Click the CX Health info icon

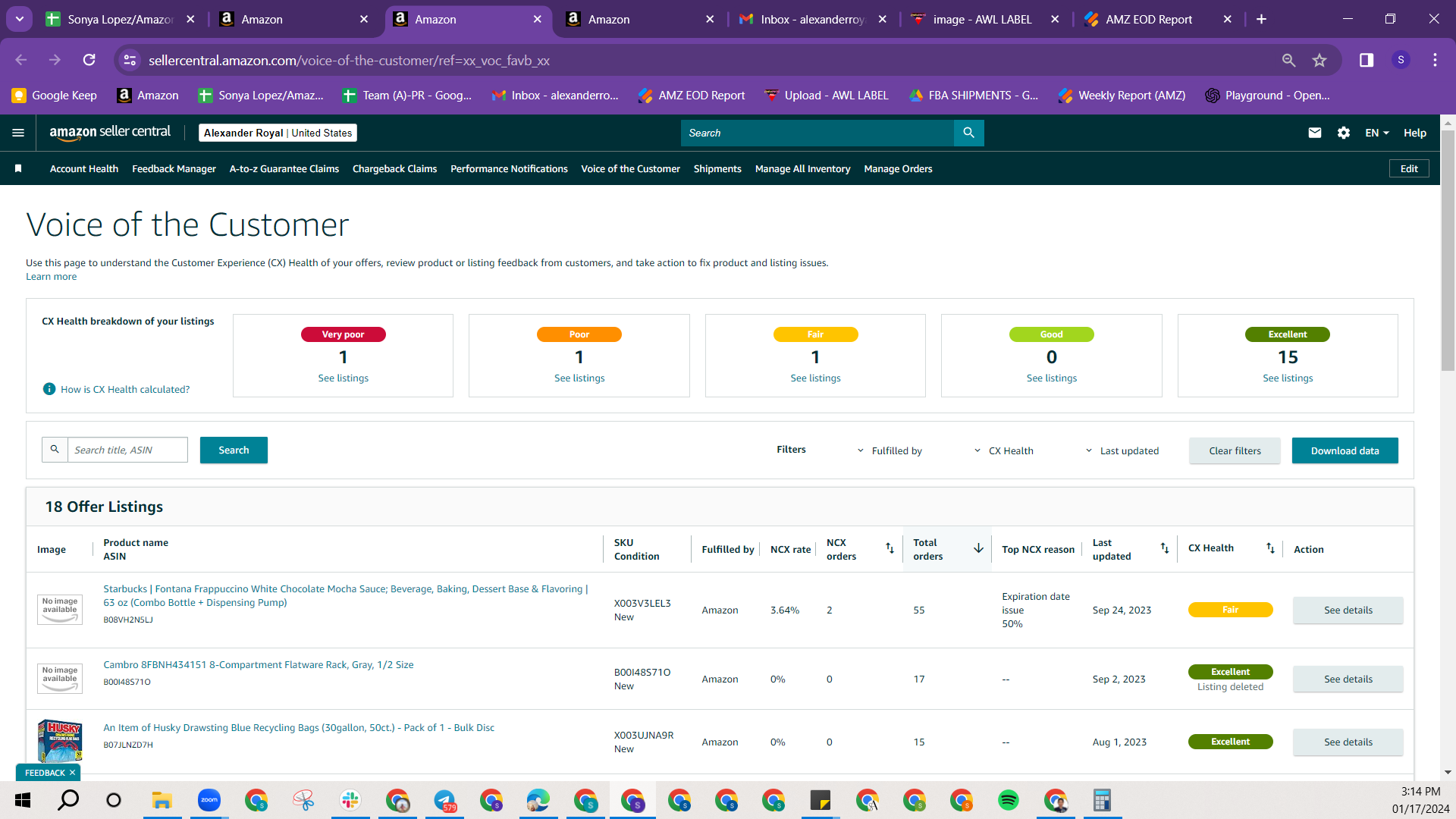pyautogui.click(x=49, y=389)
